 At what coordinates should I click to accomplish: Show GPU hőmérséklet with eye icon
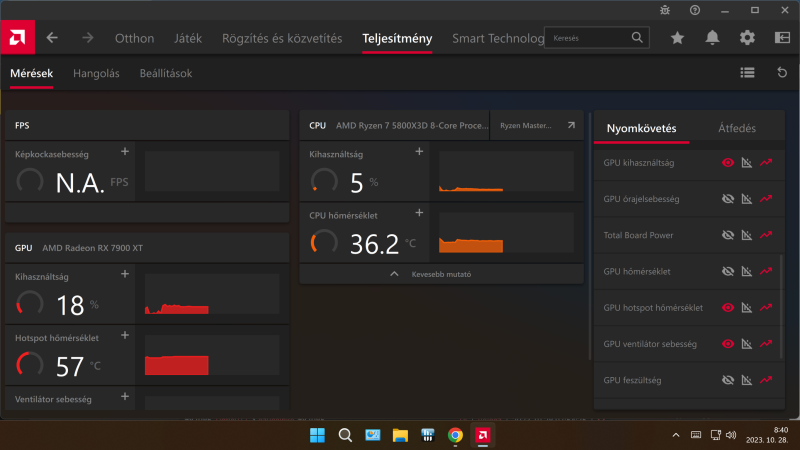click(x=728, y=271)
